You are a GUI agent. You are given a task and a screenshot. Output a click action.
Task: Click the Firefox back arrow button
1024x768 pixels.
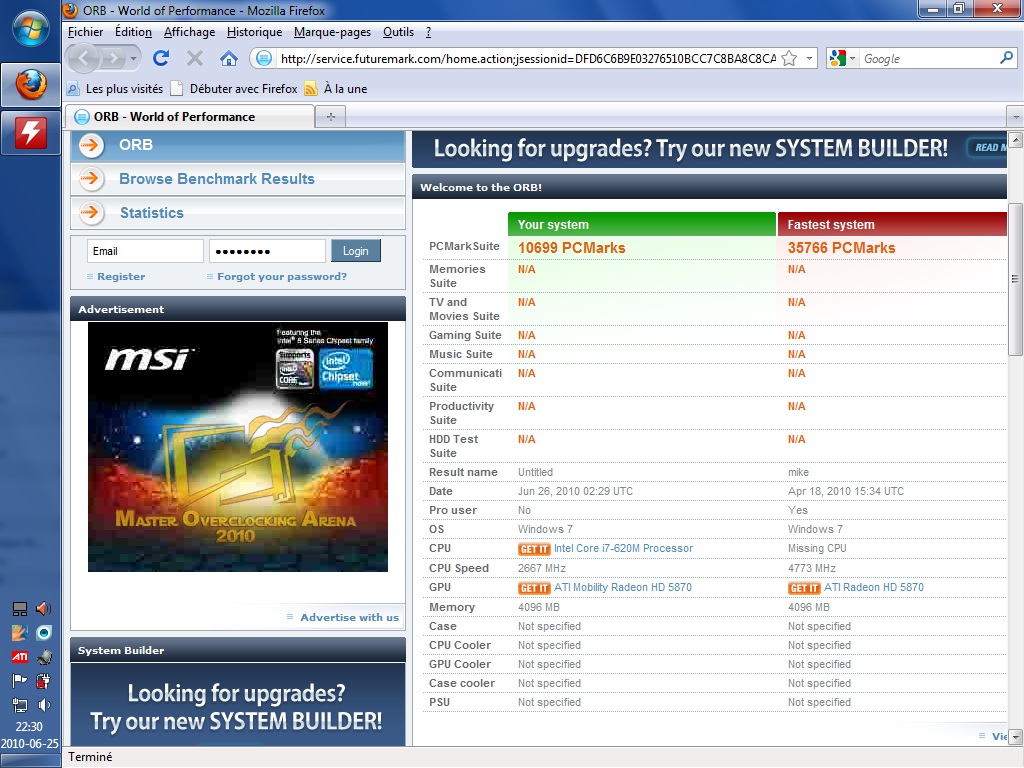click(x=83, y=59)
